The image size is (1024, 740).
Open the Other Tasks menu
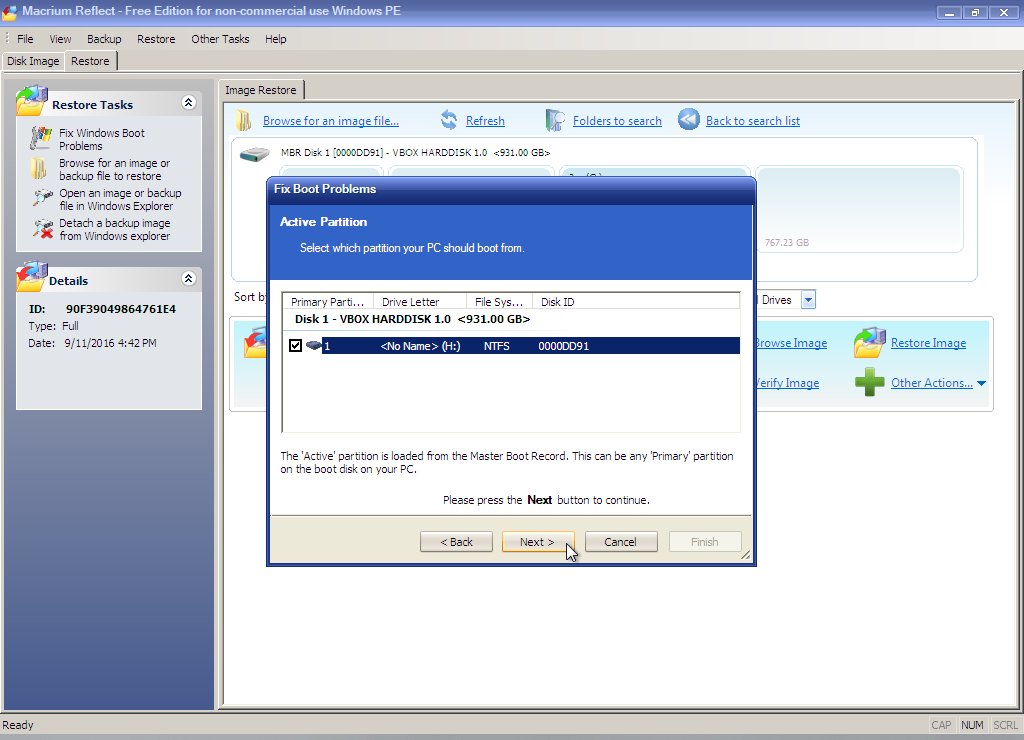click(x=220, y=39)
